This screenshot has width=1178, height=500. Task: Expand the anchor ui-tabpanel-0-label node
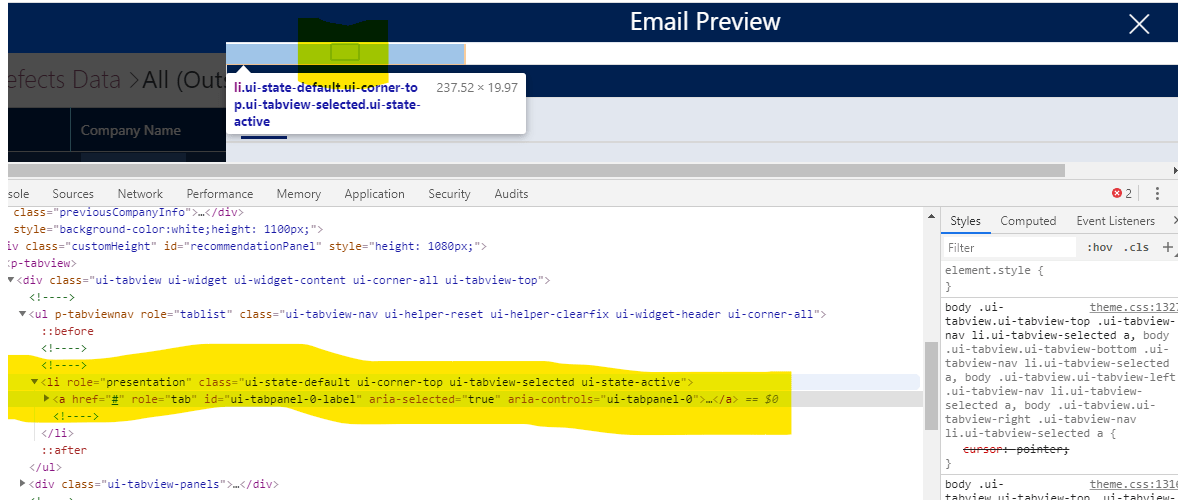47,399
